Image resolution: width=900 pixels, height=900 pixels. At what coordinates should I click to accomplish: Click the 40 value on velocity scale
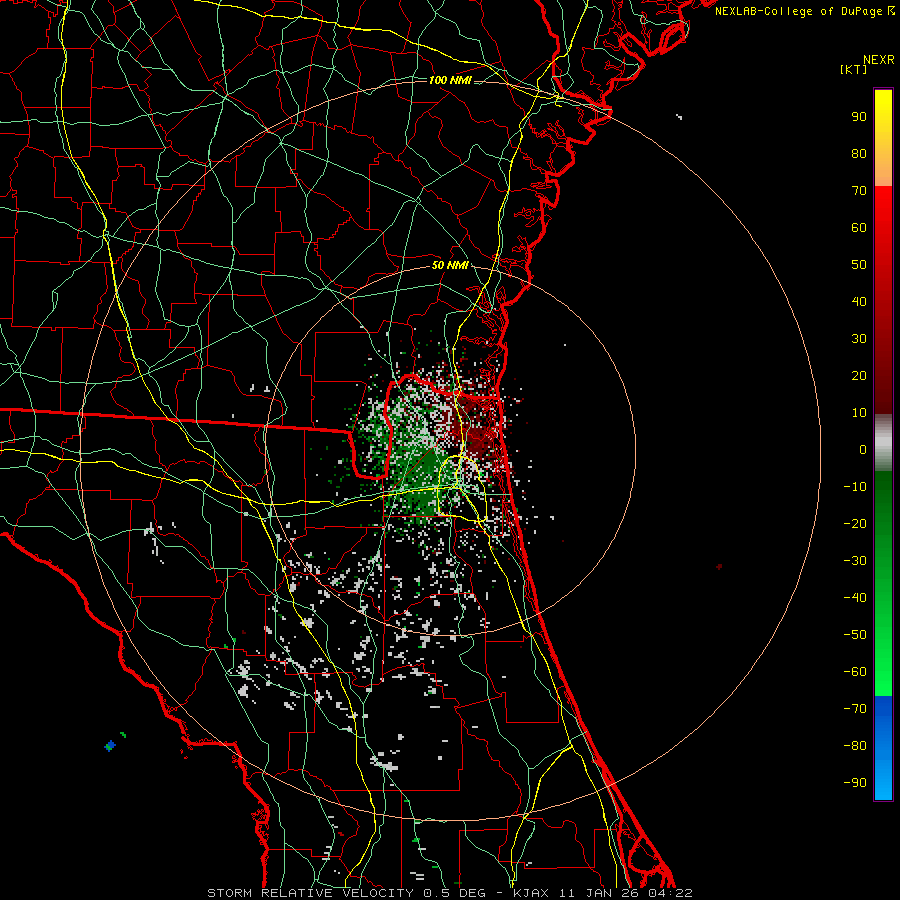pos(859,302)
